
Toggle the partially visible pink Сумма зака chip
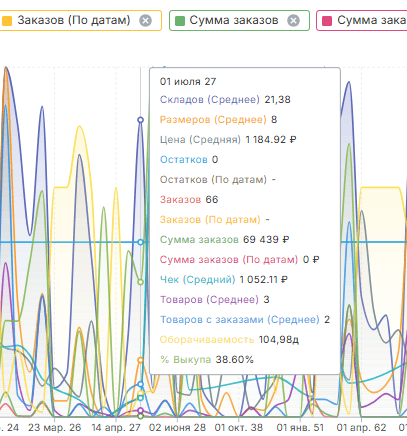click(362, 21)
